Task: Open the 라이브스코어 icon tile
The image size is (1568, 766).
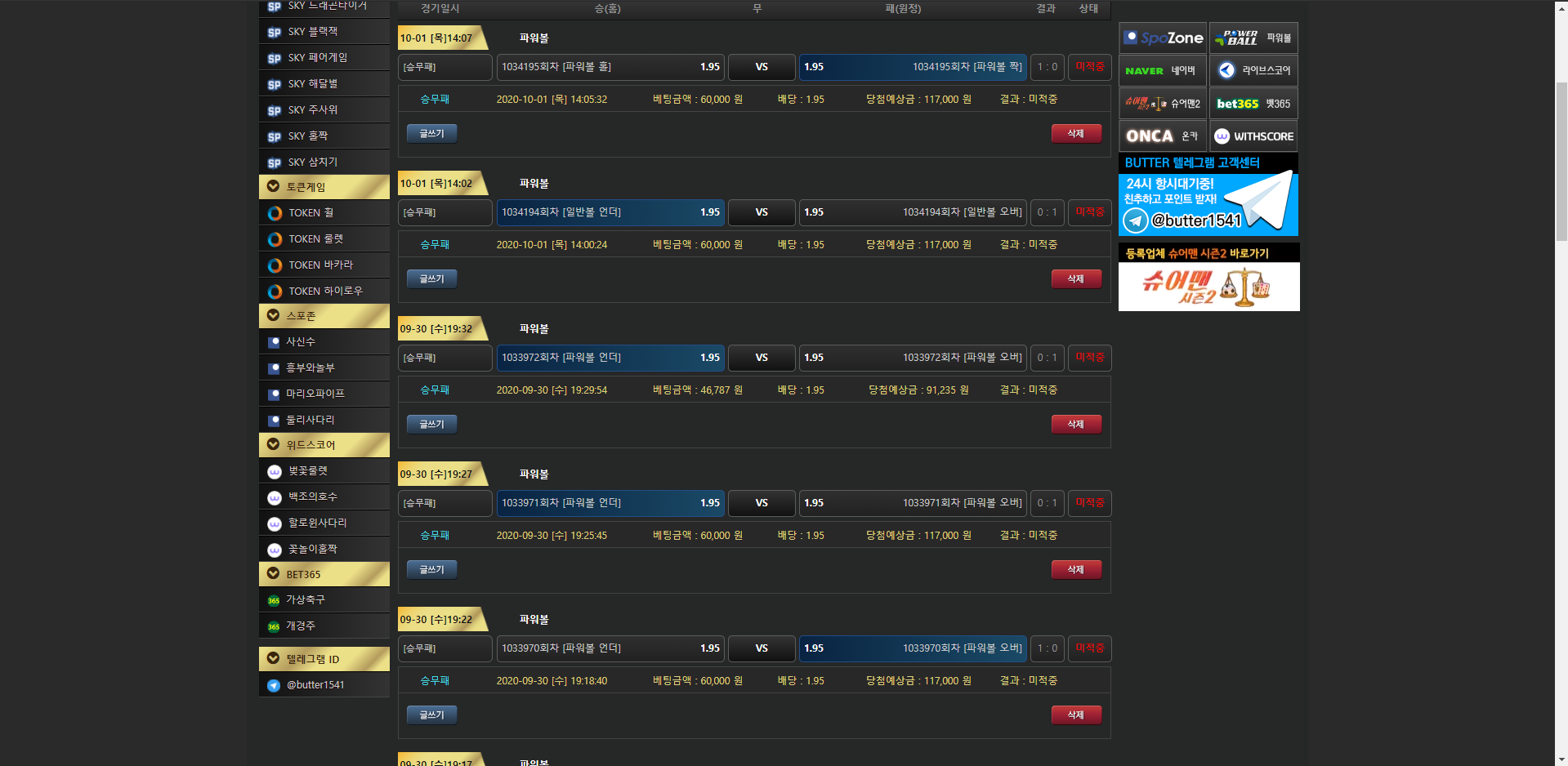Action: tap(1253, 71)
